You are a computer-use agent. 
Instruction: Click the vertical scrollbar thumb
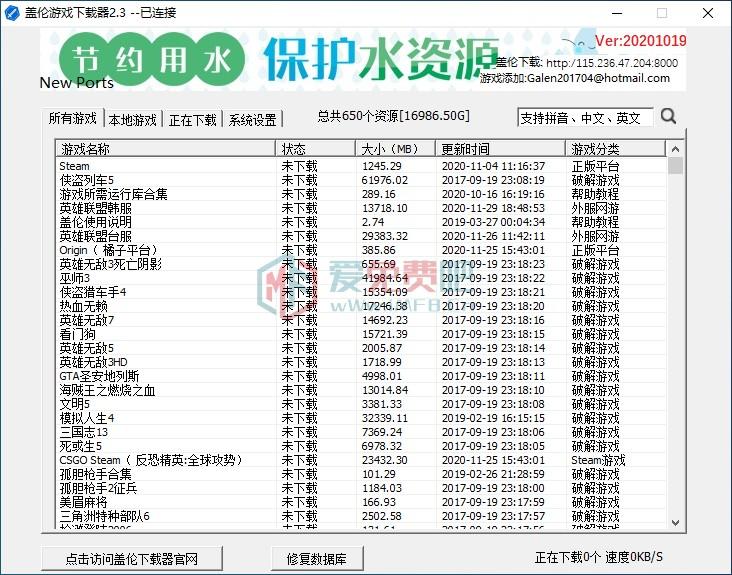(675, 166)
